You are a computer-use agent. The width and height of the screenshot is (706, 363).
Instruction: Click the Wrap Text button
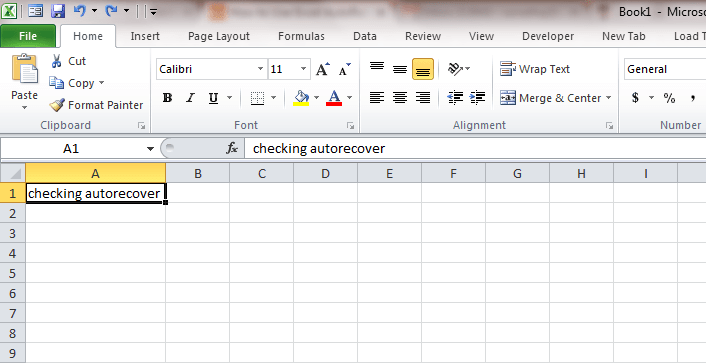pyautogui.click(x=535, y=69)
